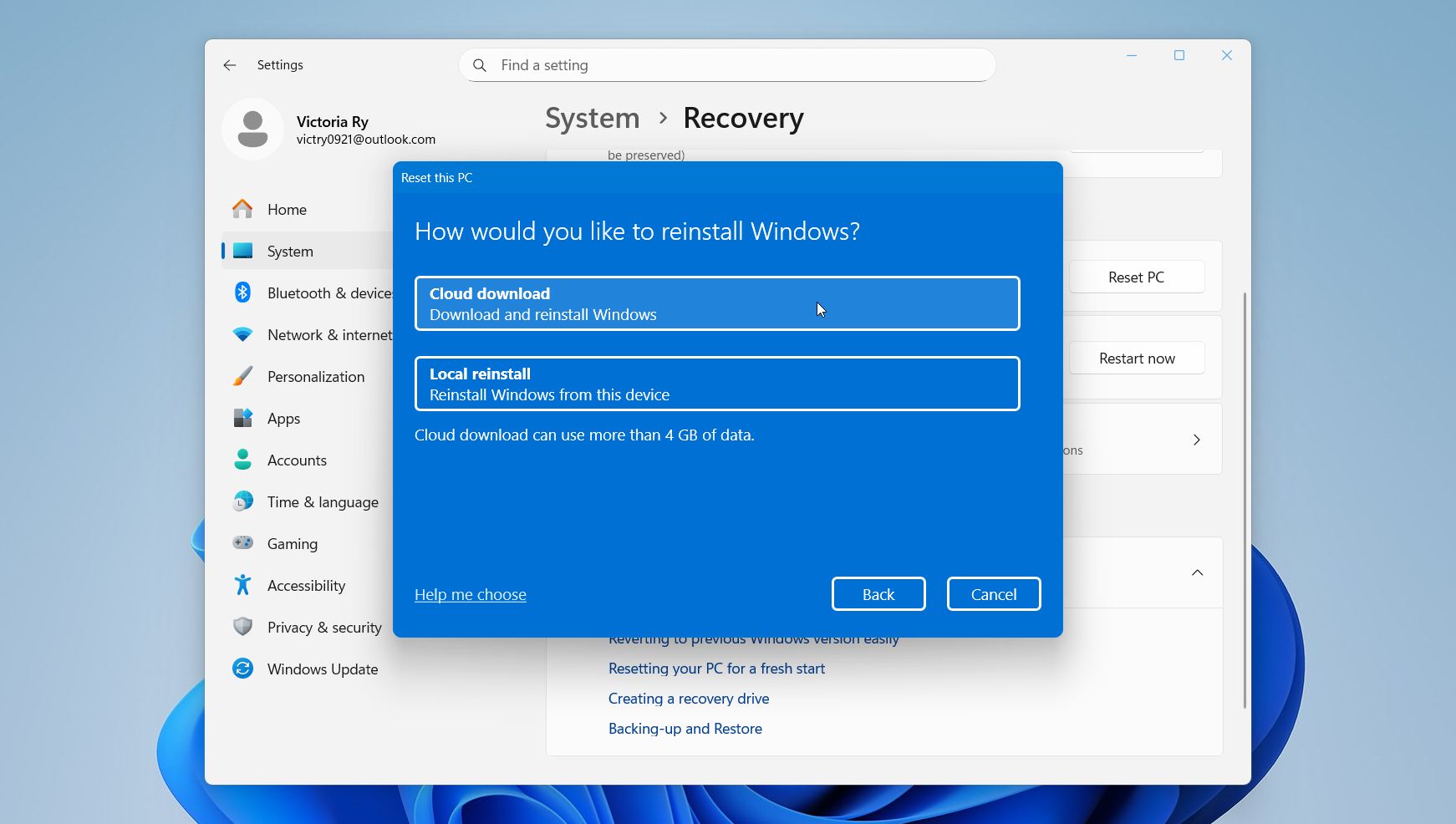The width and height of the screenshot is (1456, 824).
Task: Open Accounts in the sidebar
Action: tap(297, 460)
